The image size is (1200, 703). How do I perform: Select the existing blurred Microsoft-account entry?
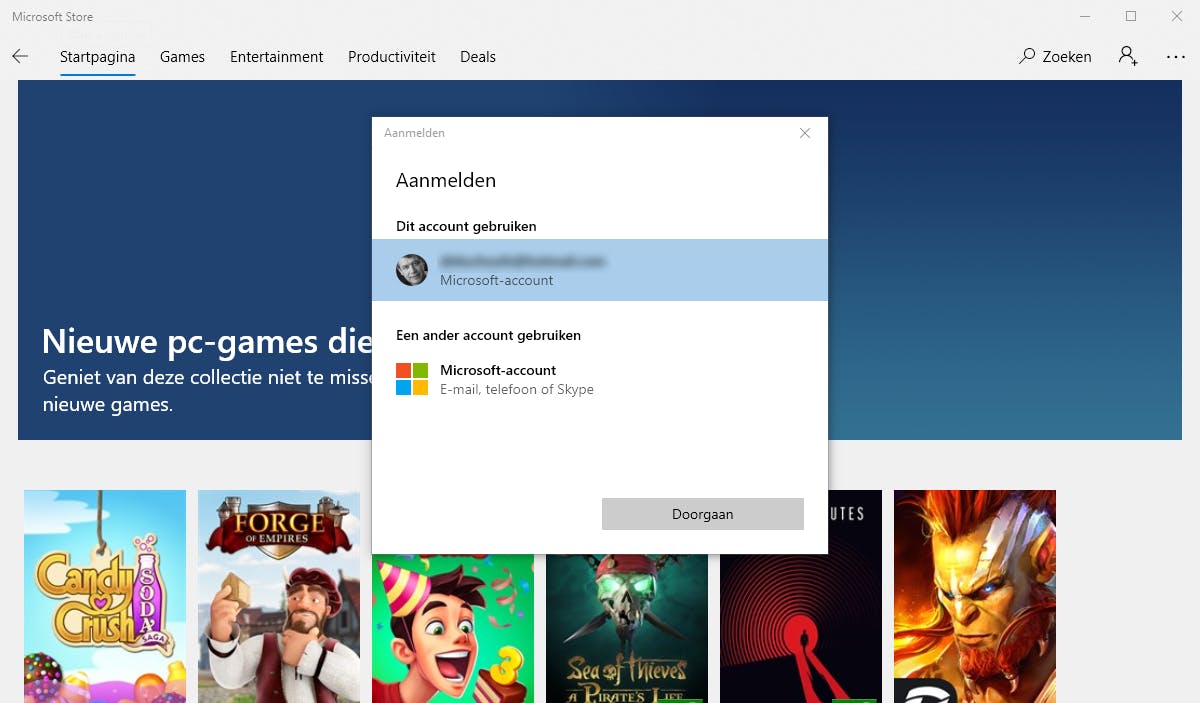click(x=600, y=270)
